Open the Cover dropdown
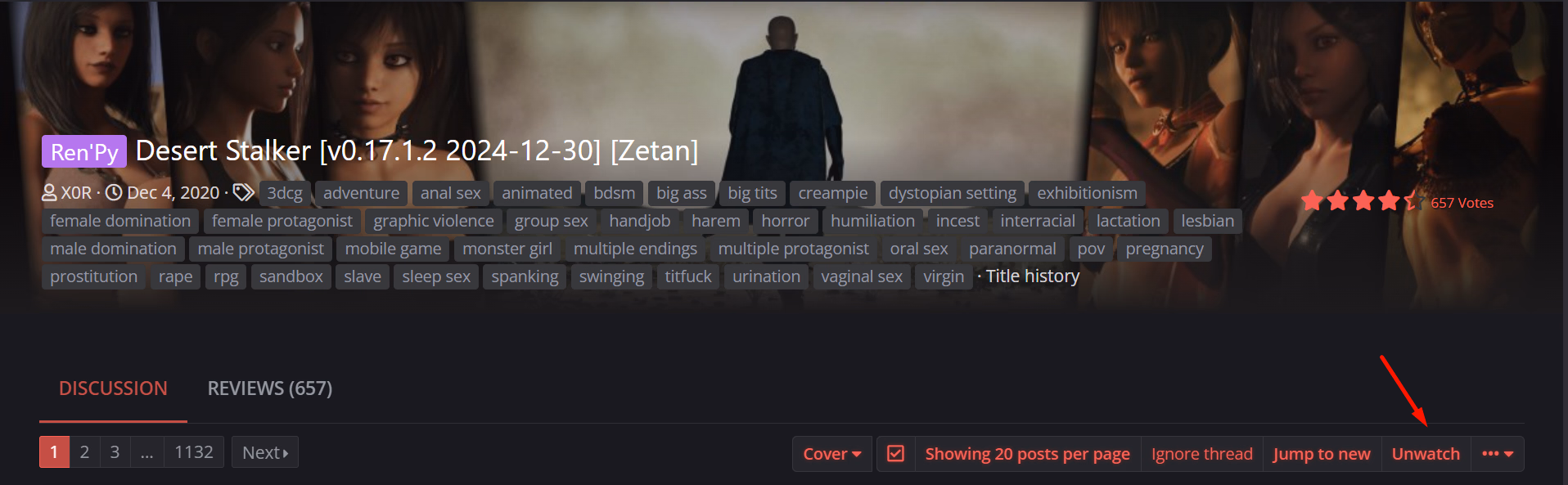This screenshot has width=1568, height=485. [x=832, y=454]
